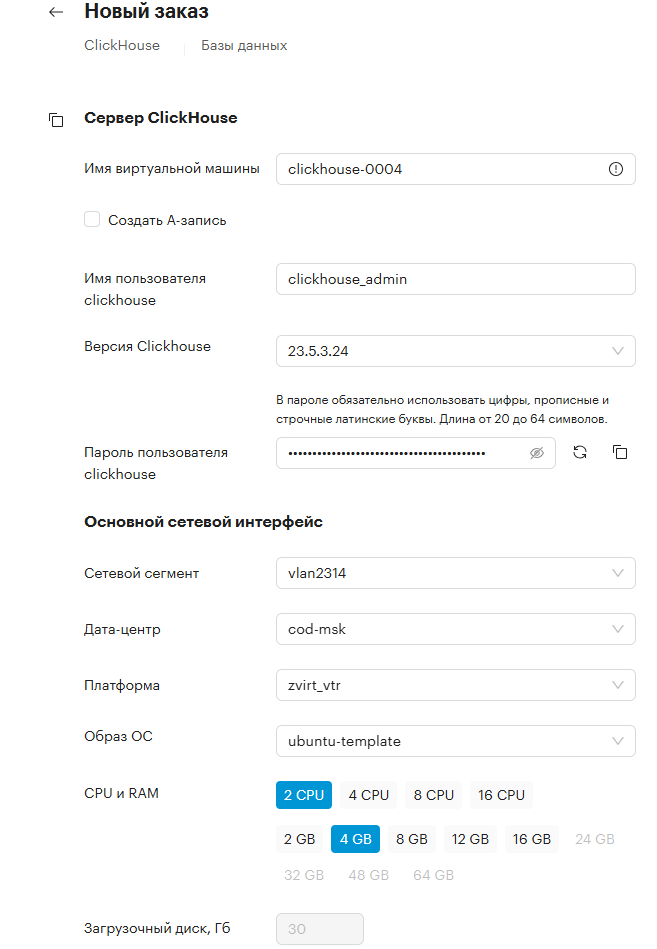657x949 pixels.
Task: Select the 2 CPU option
Action: coord(304,795)
